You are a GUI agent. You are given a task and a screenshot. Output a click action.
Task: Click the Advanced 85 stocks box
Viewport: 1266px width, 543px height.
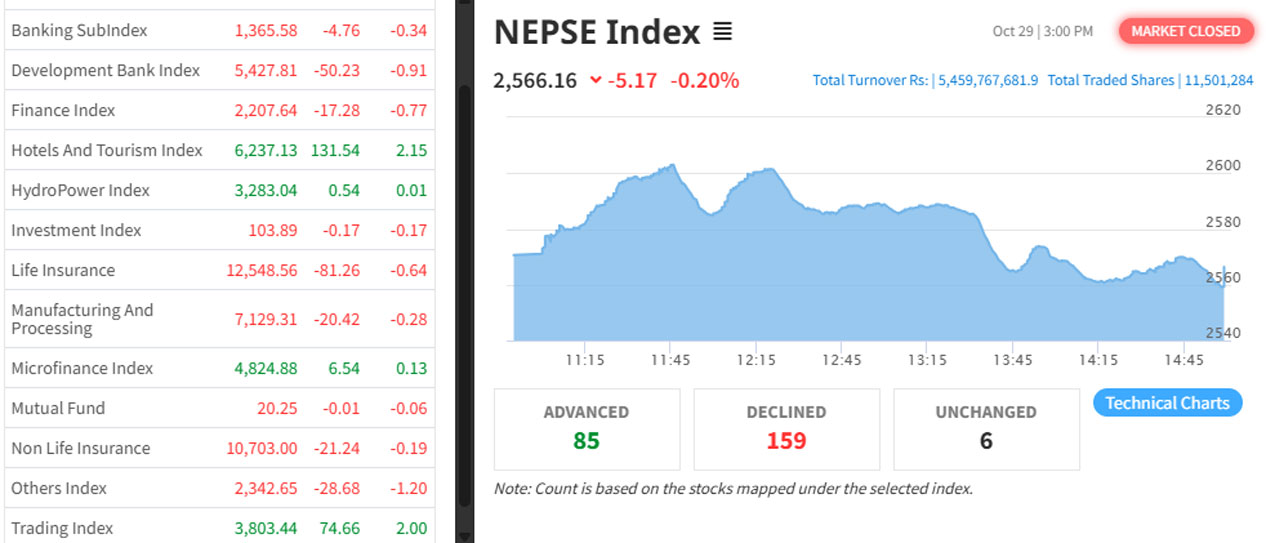tap(586, 428)
